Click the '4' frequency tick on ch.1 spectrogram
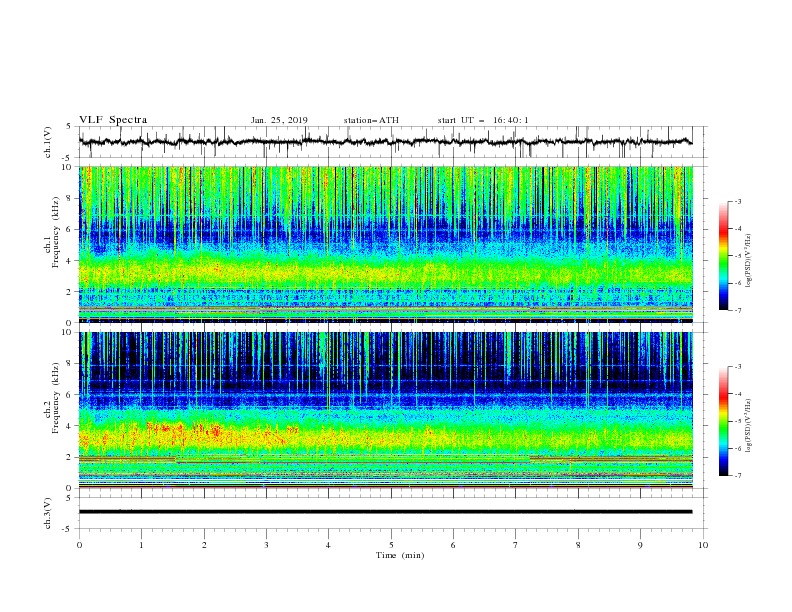 tap(70, 261)
